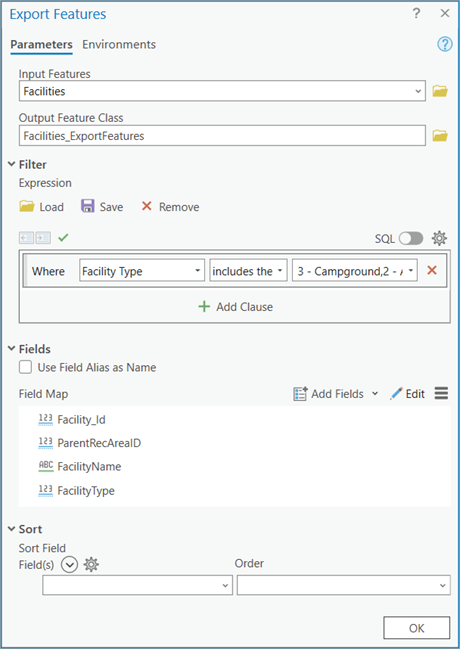Screen dimensions: 460x649
Task: Click numeric type icon beside ParentRecAreaID
Action: [x=46, y=443]
